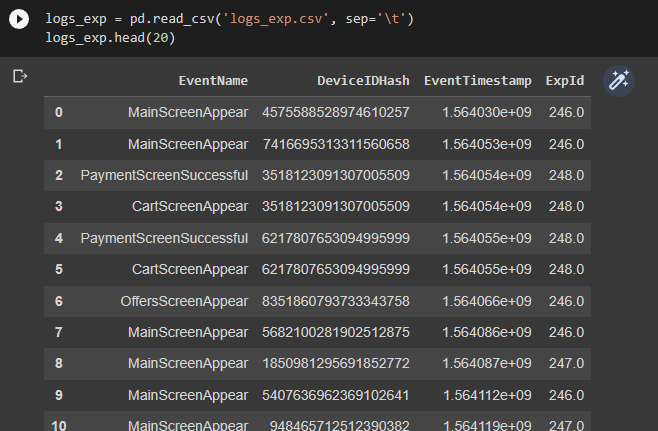Image resolution: width=658 pixels, height=431 pixels.
Task: Click ExpId 247.0 in row 8
Action: coord(567,363)
